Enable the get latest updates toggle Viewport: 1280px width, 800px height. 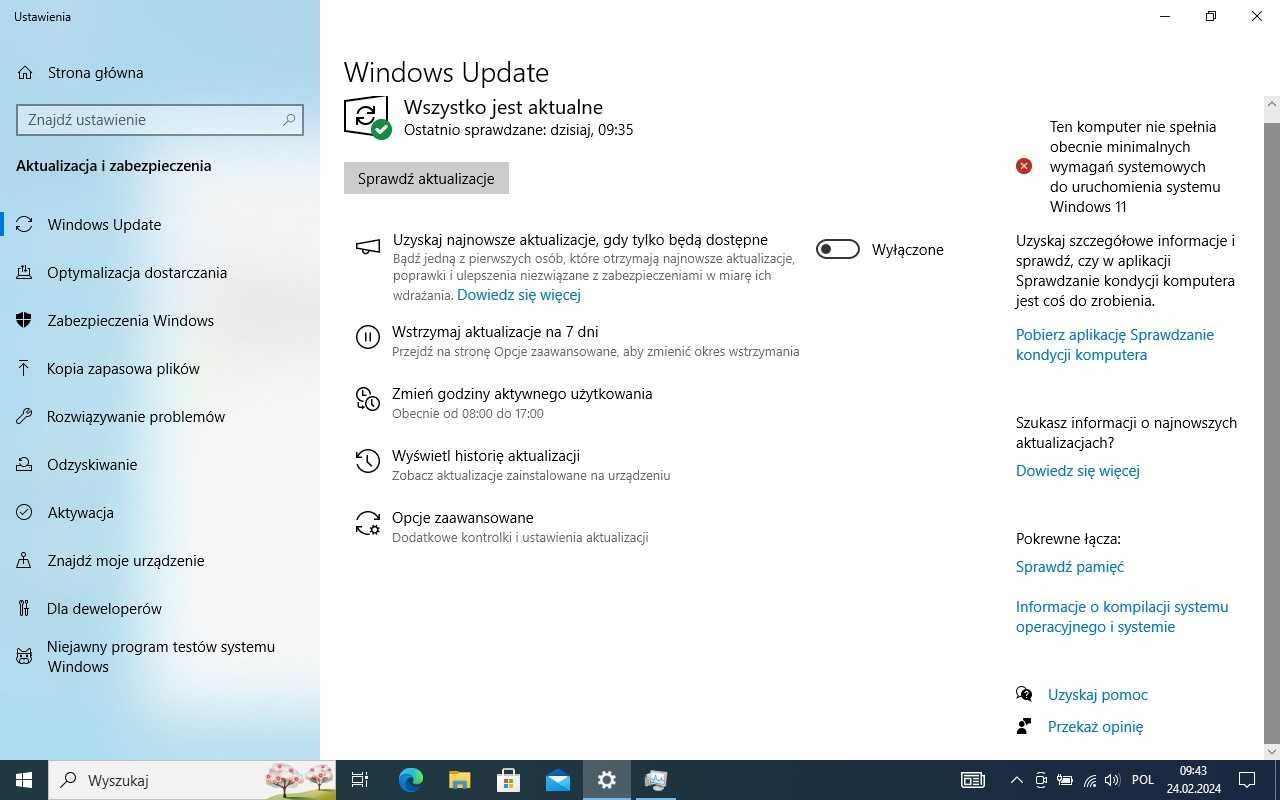tap(838, 250)
